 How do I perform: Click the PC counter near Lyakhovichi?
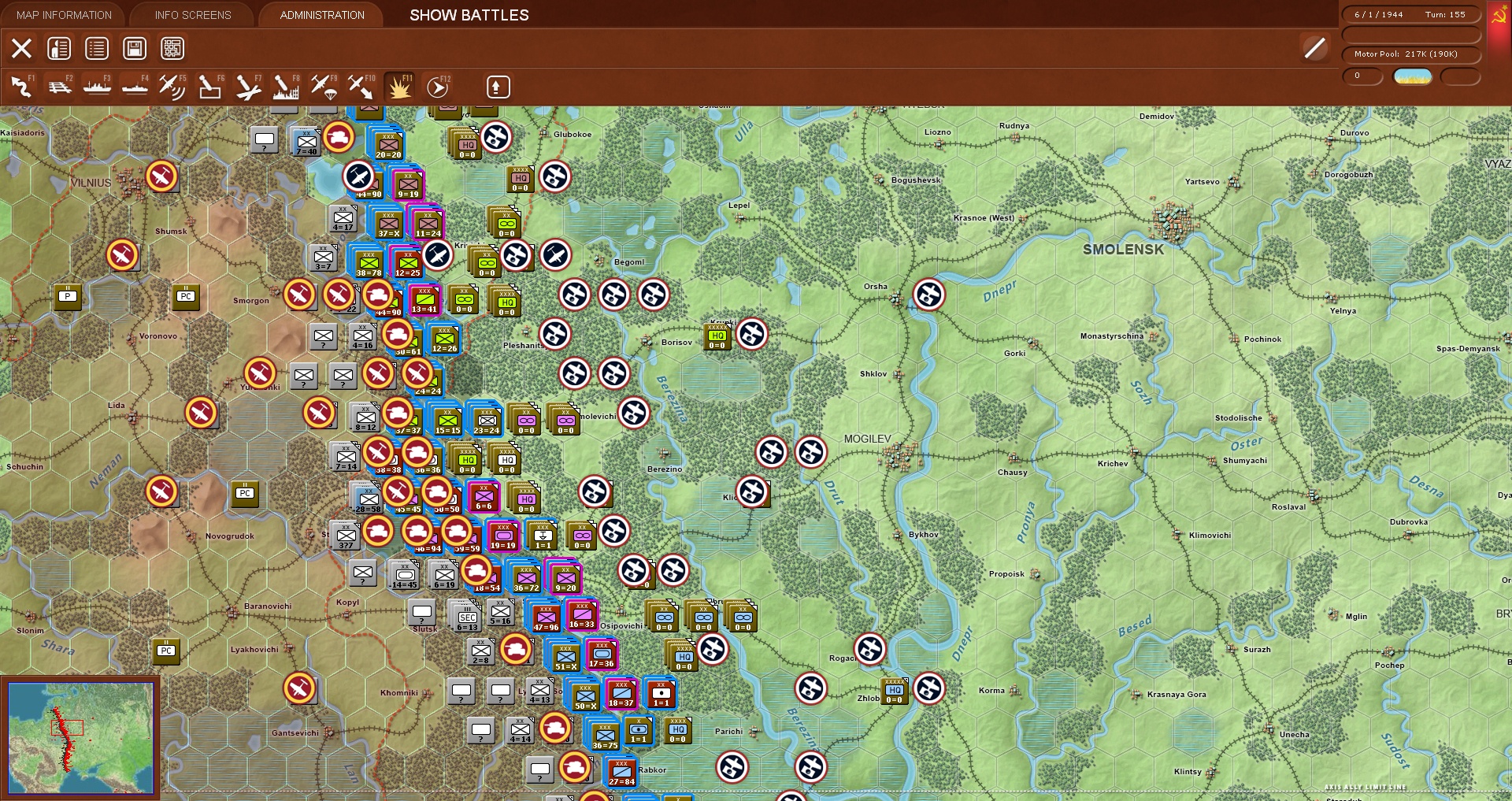point(166,651)
